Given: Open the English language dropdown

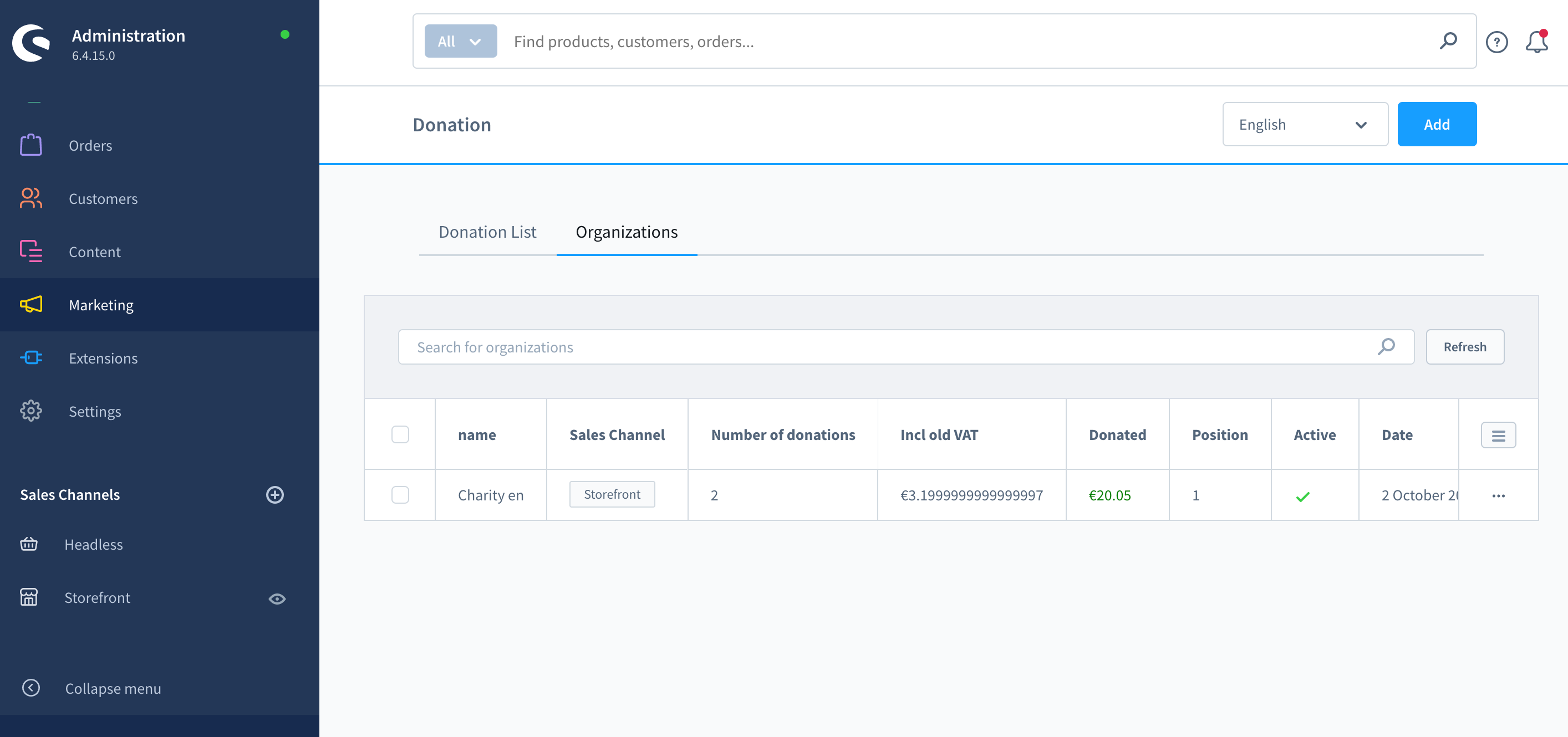Looking at the screenshot, I should [1305, 124].
